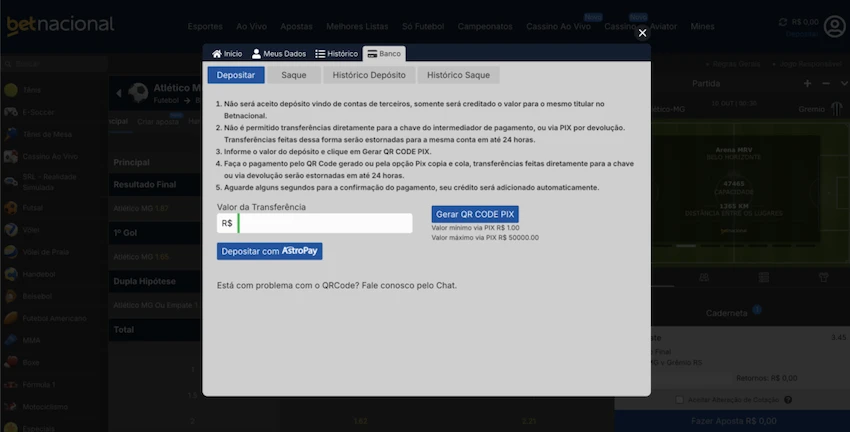Open Mines in the top navigation
The image size is (850, 432).
703,26
